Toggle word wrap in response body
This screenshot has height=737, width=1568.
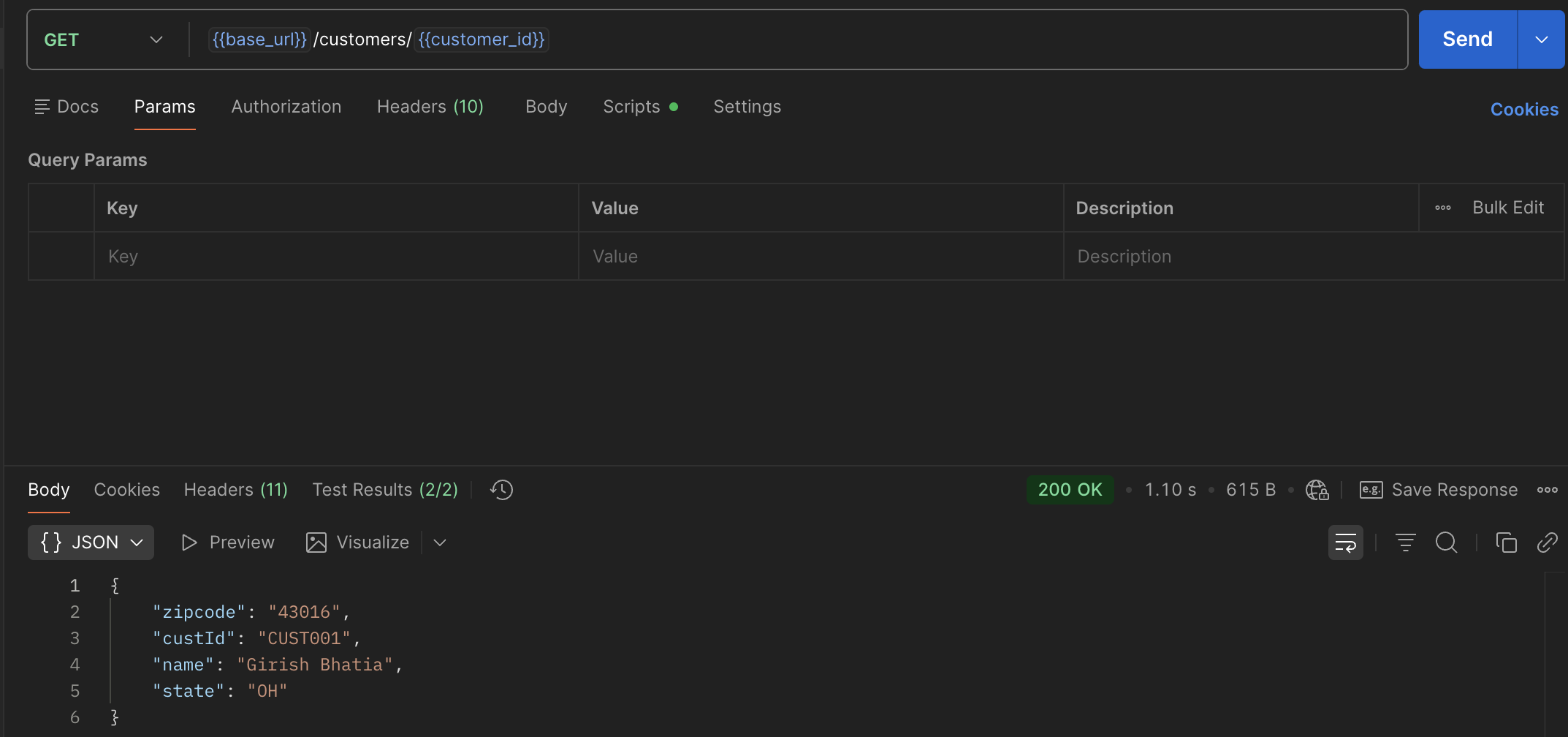point(1345,543)
